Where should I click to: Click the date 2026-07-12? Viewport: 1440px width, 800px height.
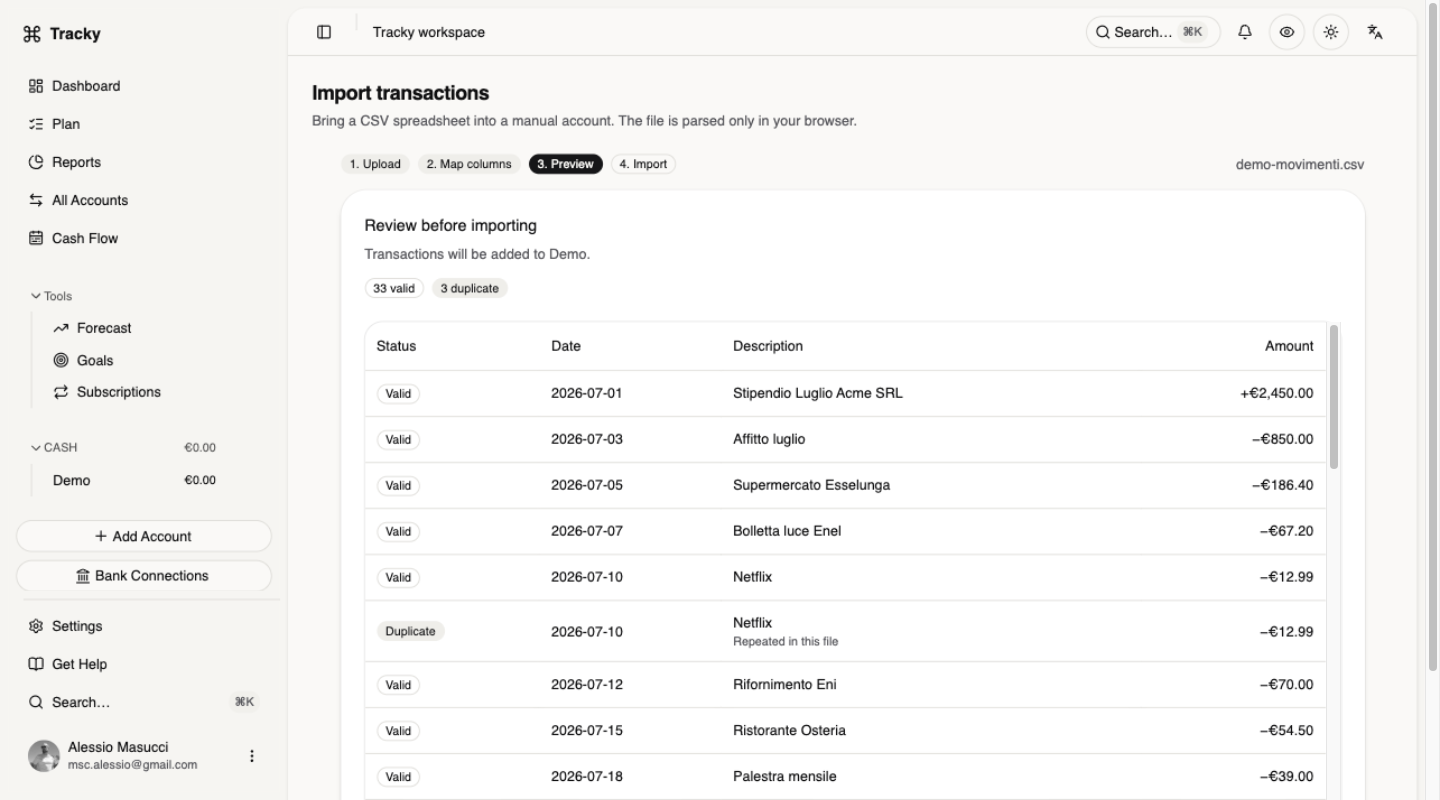click(x=587, y=685)
